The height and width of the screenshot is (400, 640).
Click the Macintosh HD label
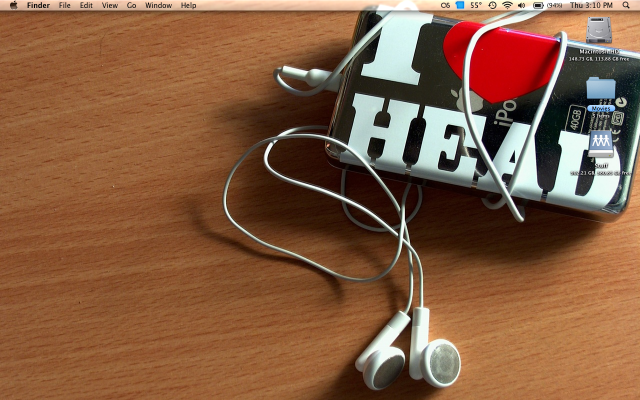[x=600, y=52]
